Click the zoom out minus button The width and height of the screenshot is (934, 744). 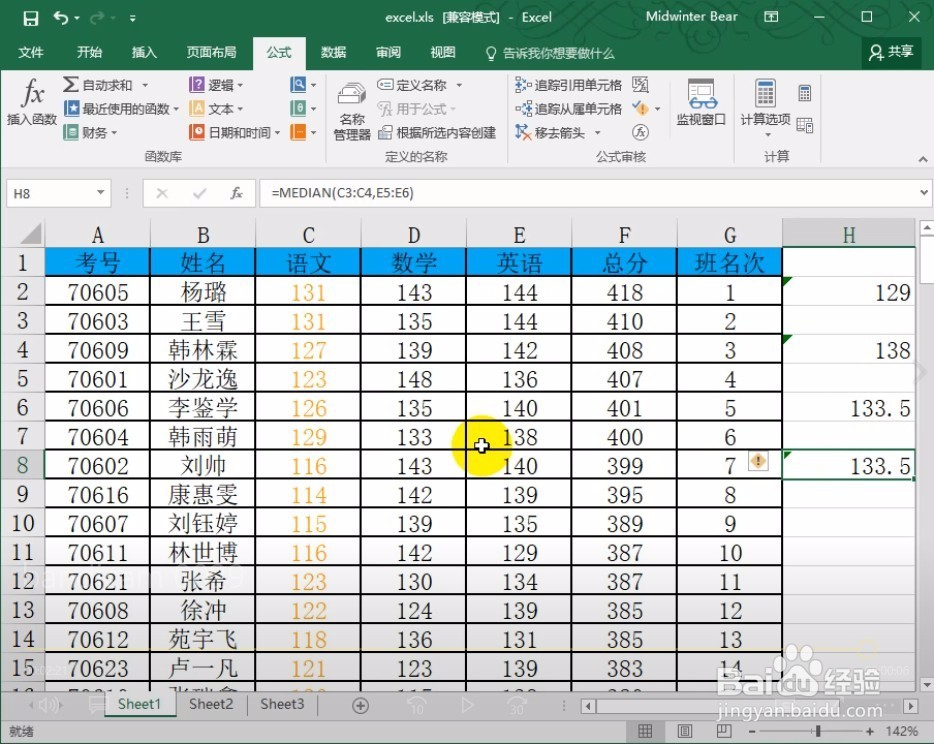752,731
